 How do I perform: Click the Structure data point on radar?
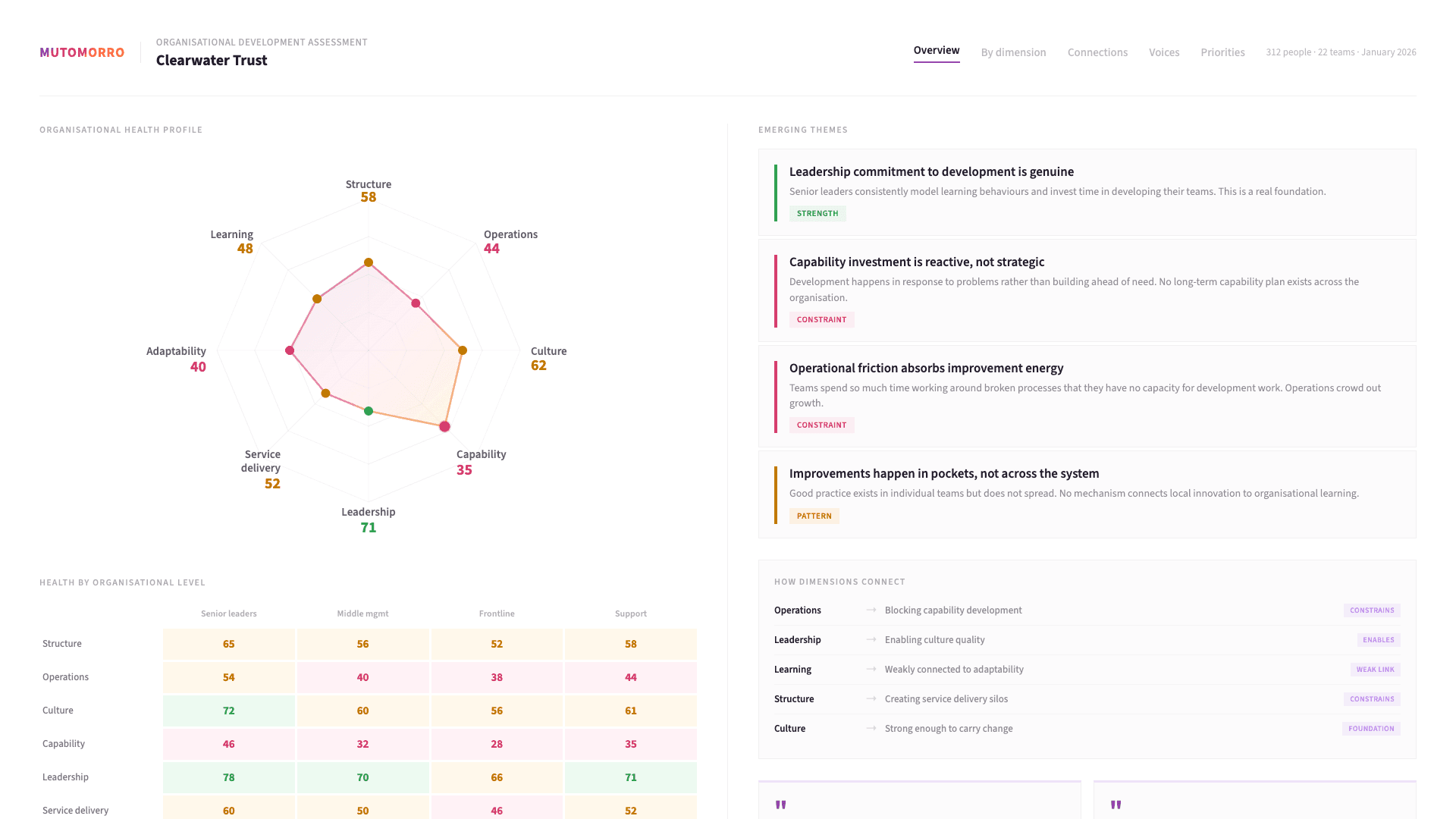(369, 262)
